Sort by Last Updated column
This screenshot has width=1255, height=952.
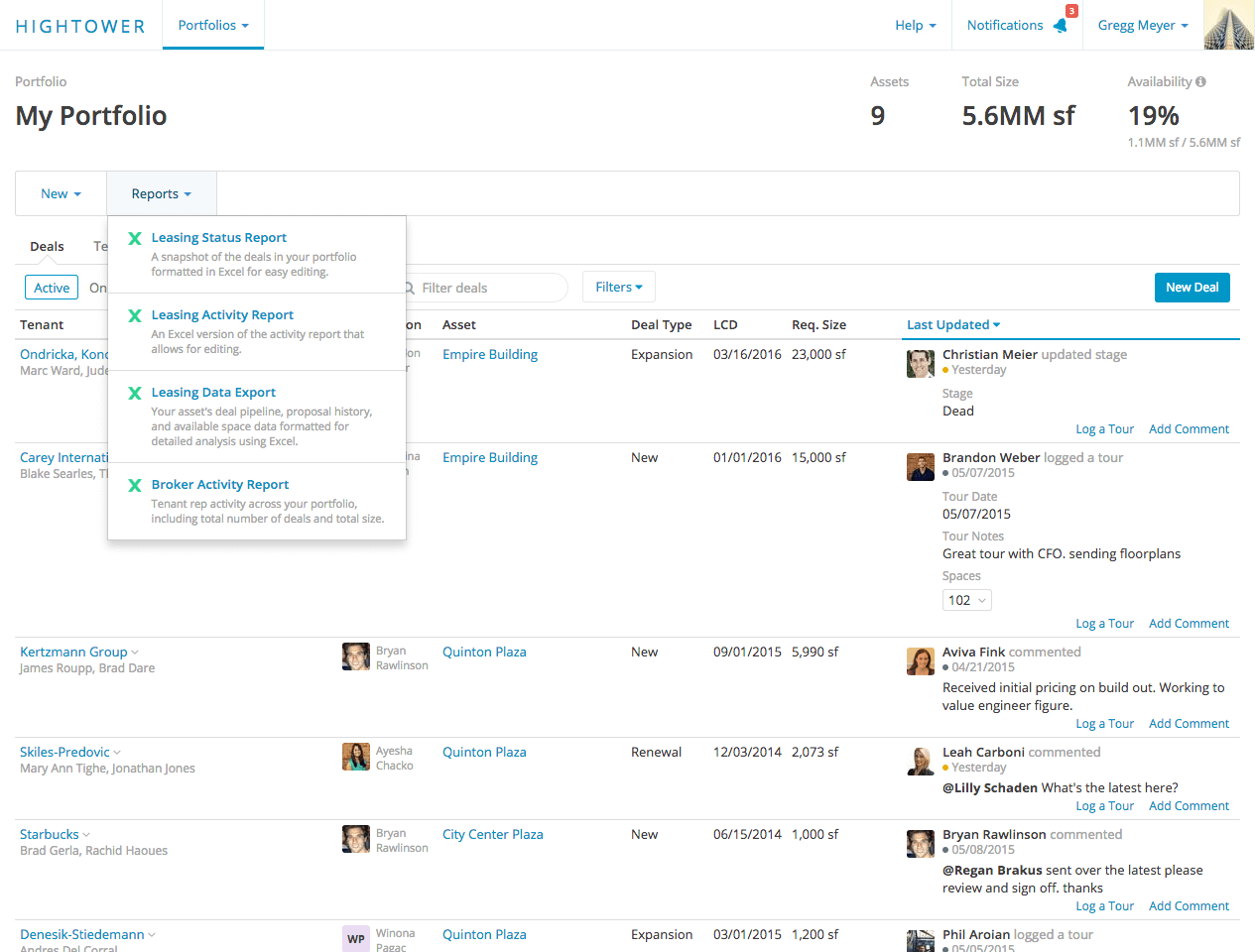pos(953,324)
